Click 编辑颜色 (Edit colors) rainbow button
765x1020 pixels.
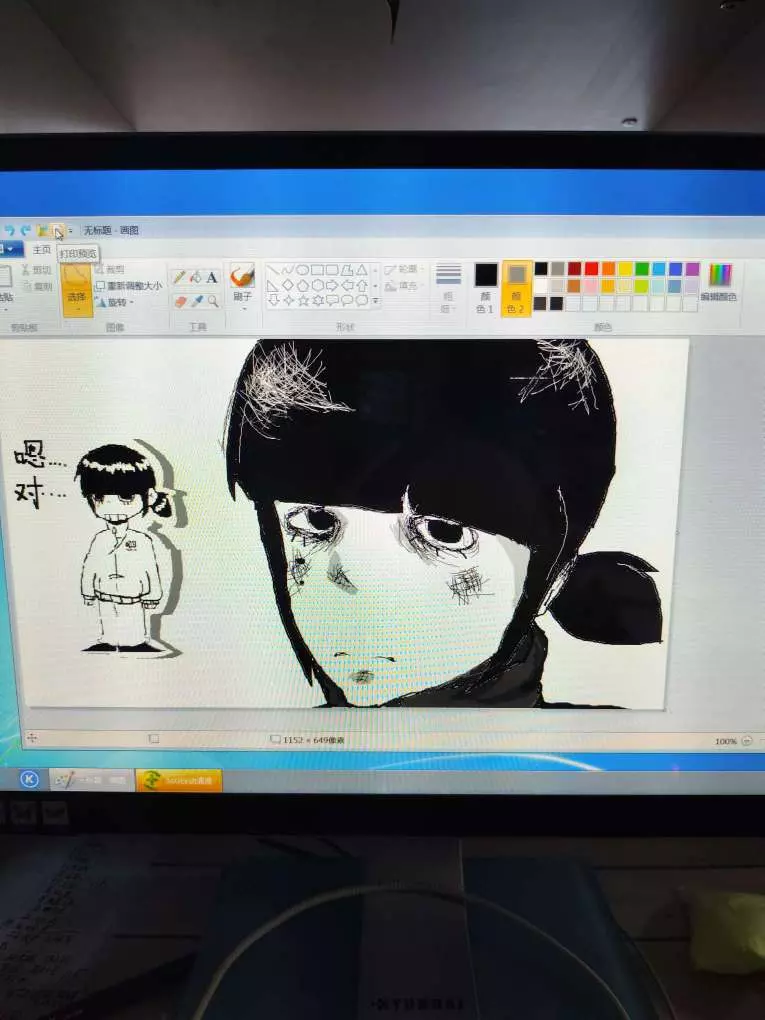pyautogui.click(x=719, y=282)
